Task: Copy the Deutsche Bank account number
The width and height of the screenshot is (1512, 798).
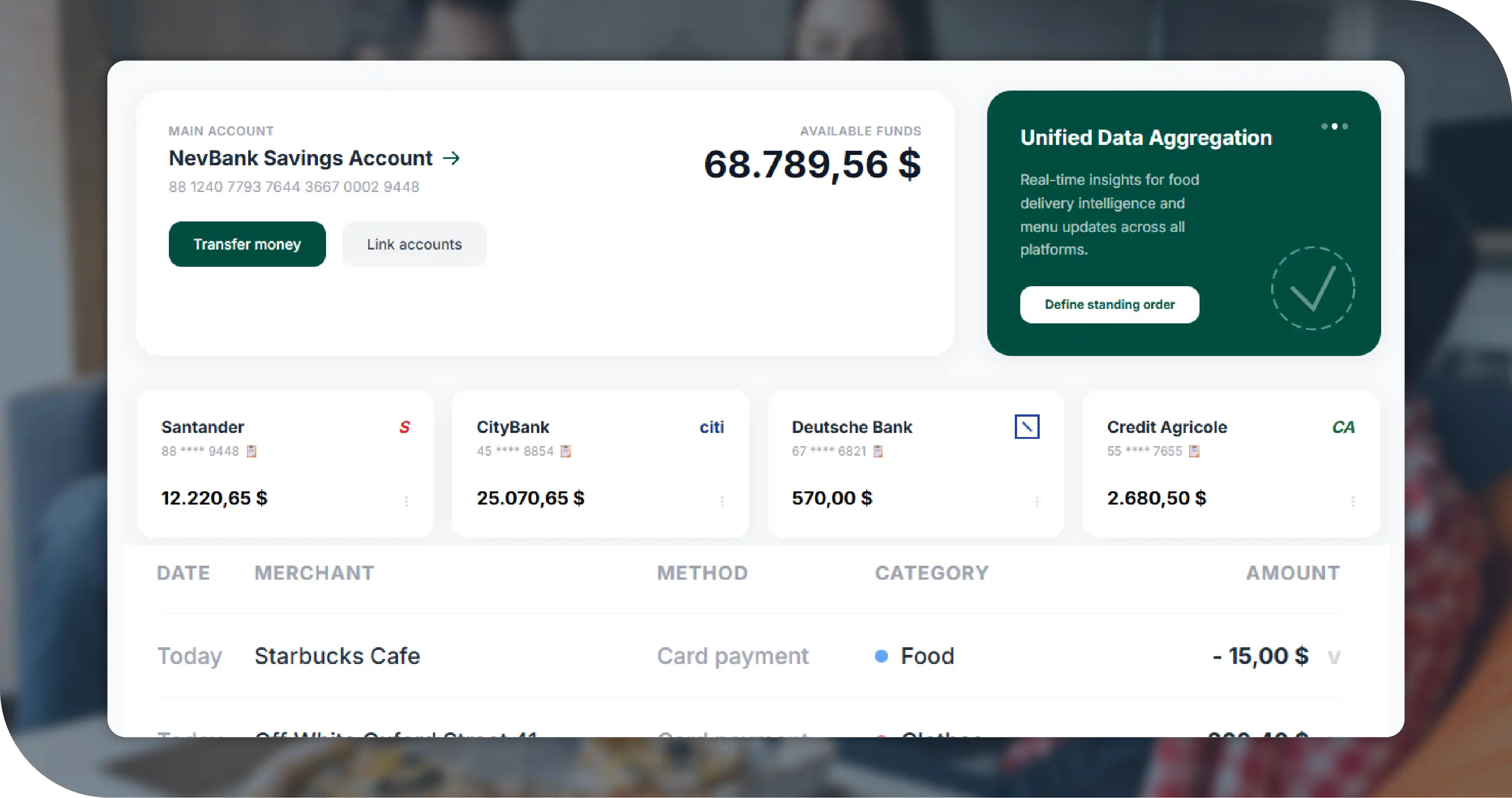Action: click(x=878, y=451)
